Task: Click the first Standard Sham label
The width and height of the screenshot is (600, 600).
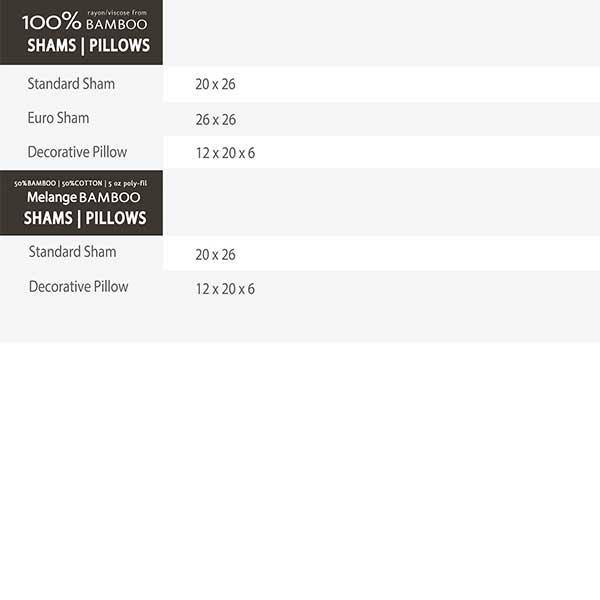Action: pos(71,84)
